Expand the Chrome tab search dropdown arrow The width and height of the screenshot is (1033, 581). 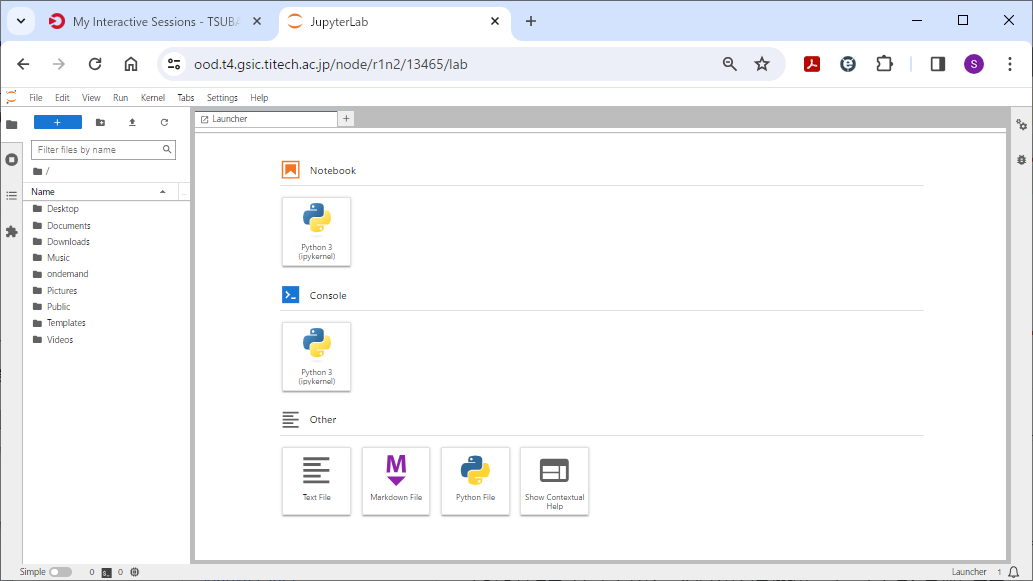coord(20,21)
